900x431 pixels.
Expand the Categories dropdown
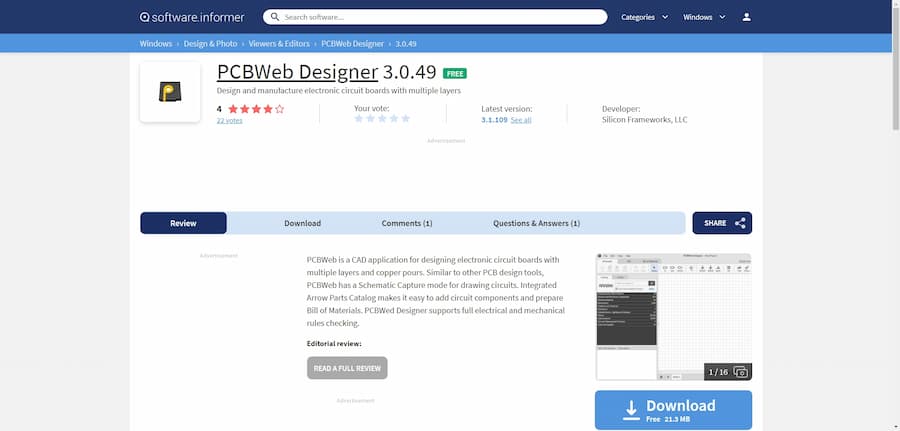644,17
